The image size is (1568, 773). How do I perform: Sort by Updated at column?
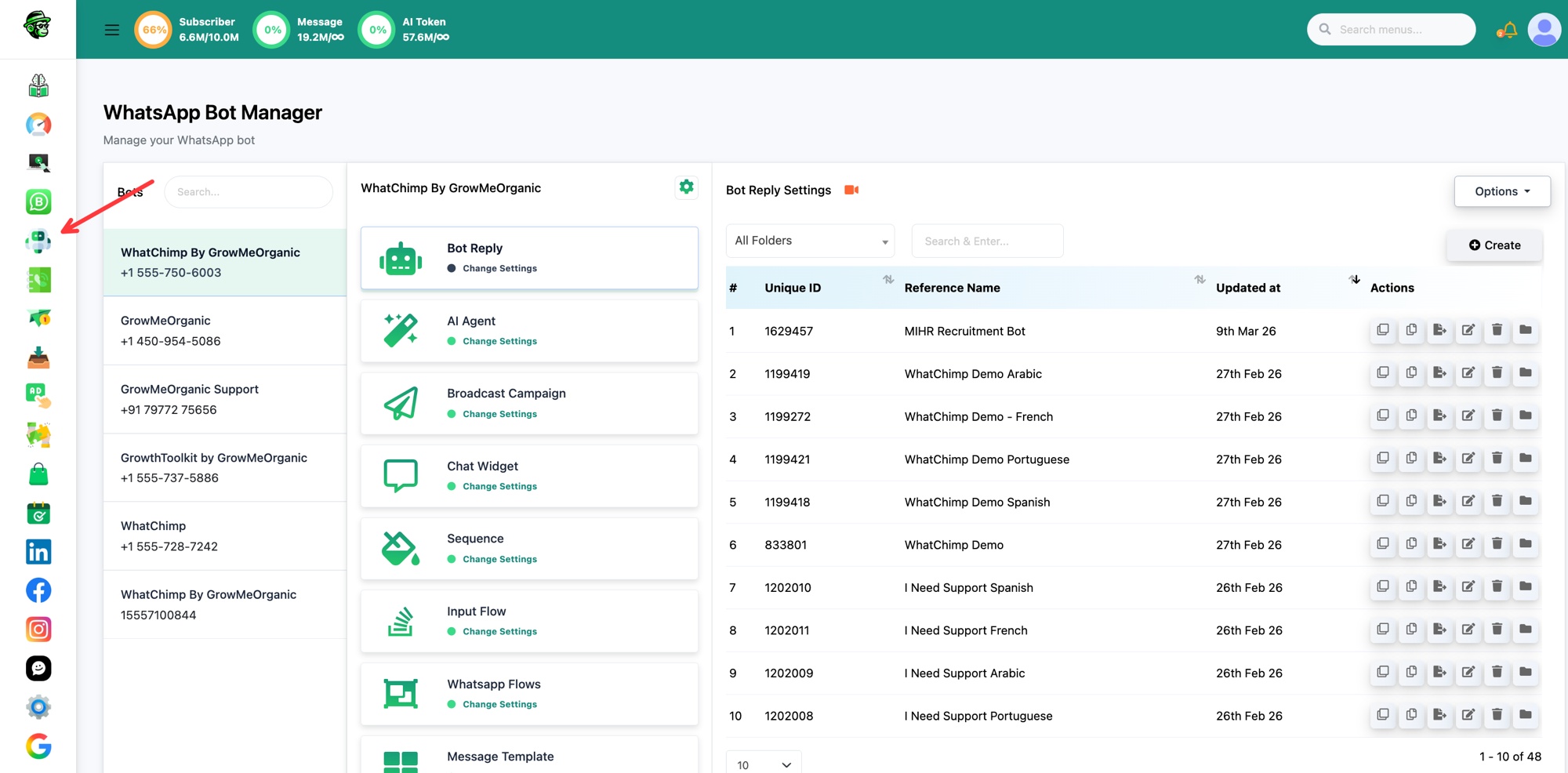click(1355, 280)
